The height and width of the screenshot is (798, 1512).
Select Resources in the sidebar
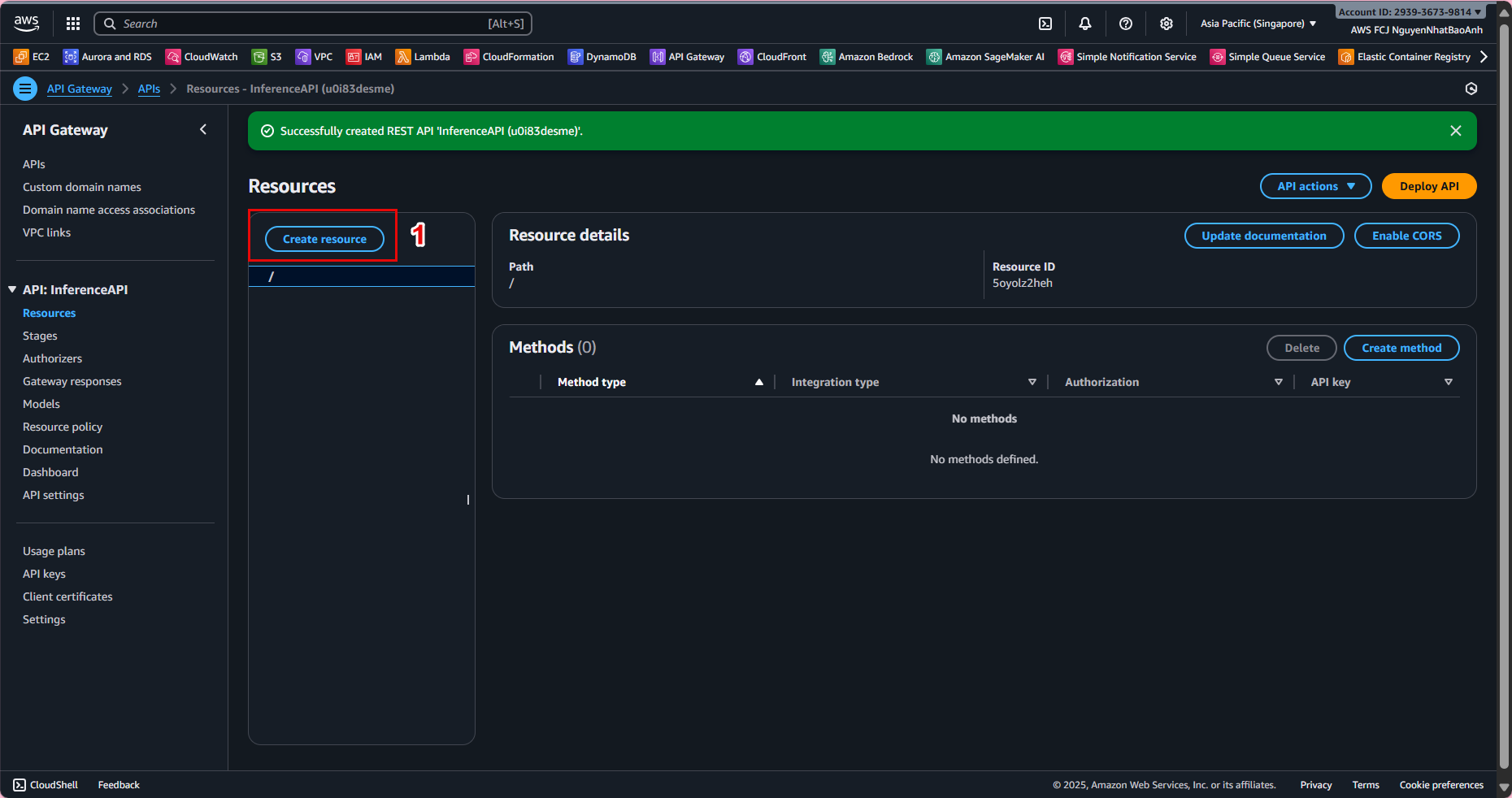[x=49, y=313]
